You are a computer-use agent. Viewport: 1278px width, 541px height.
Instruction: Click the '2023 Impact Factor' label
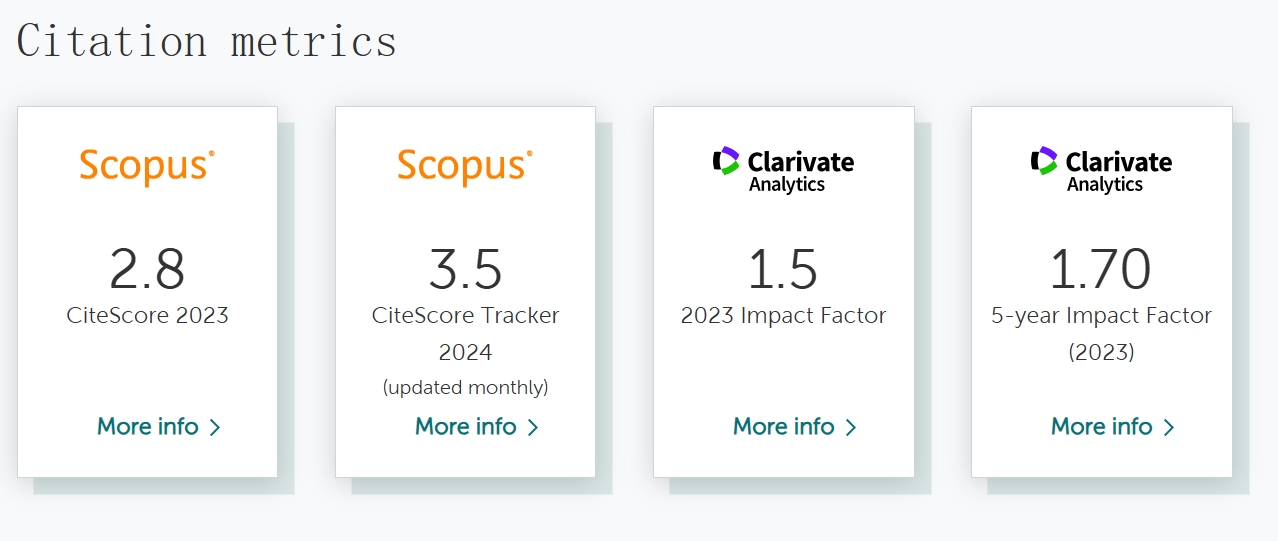tap(783, 316)
